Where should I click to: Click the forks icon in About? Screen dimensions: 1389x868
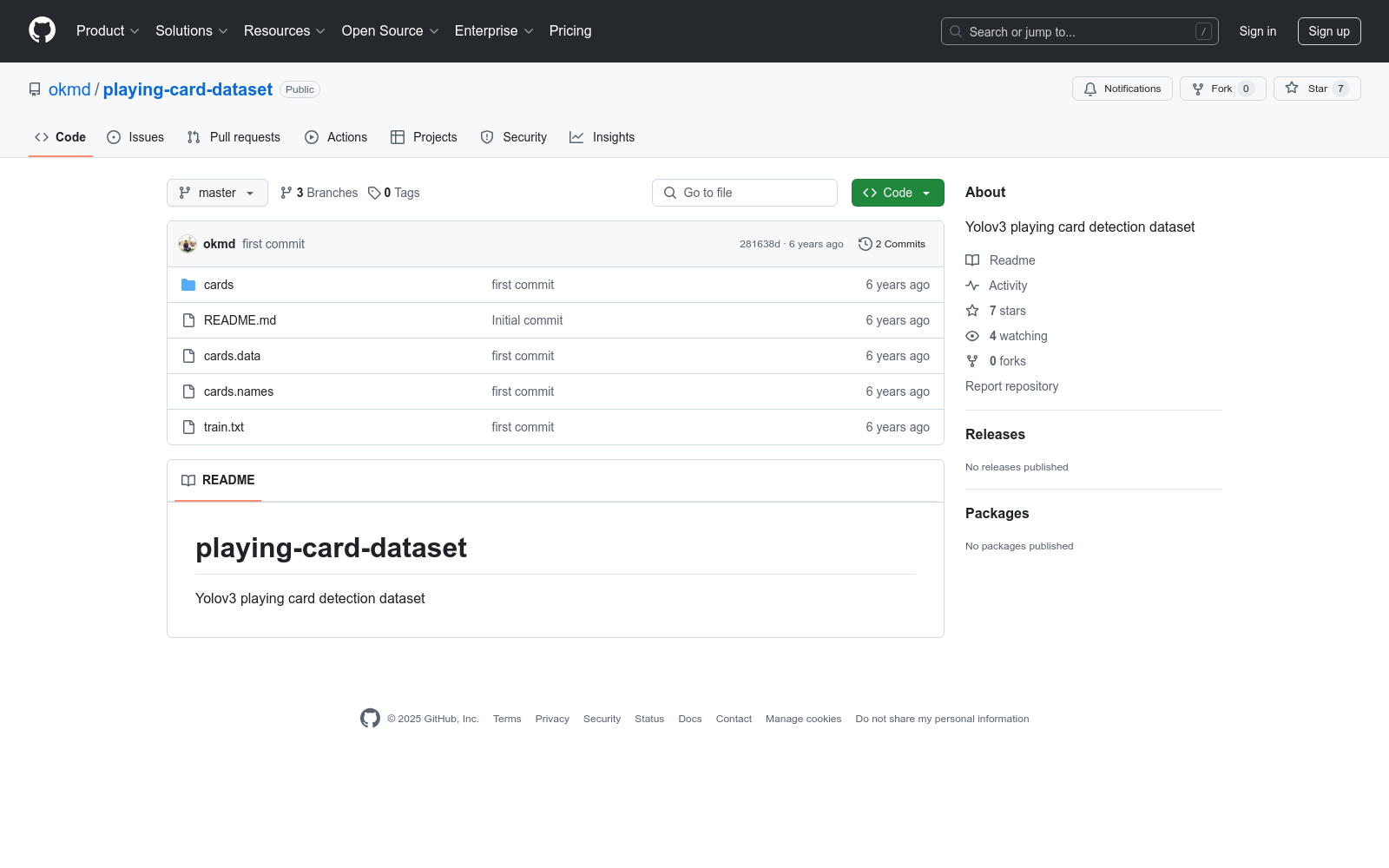[x=972, y=361]
